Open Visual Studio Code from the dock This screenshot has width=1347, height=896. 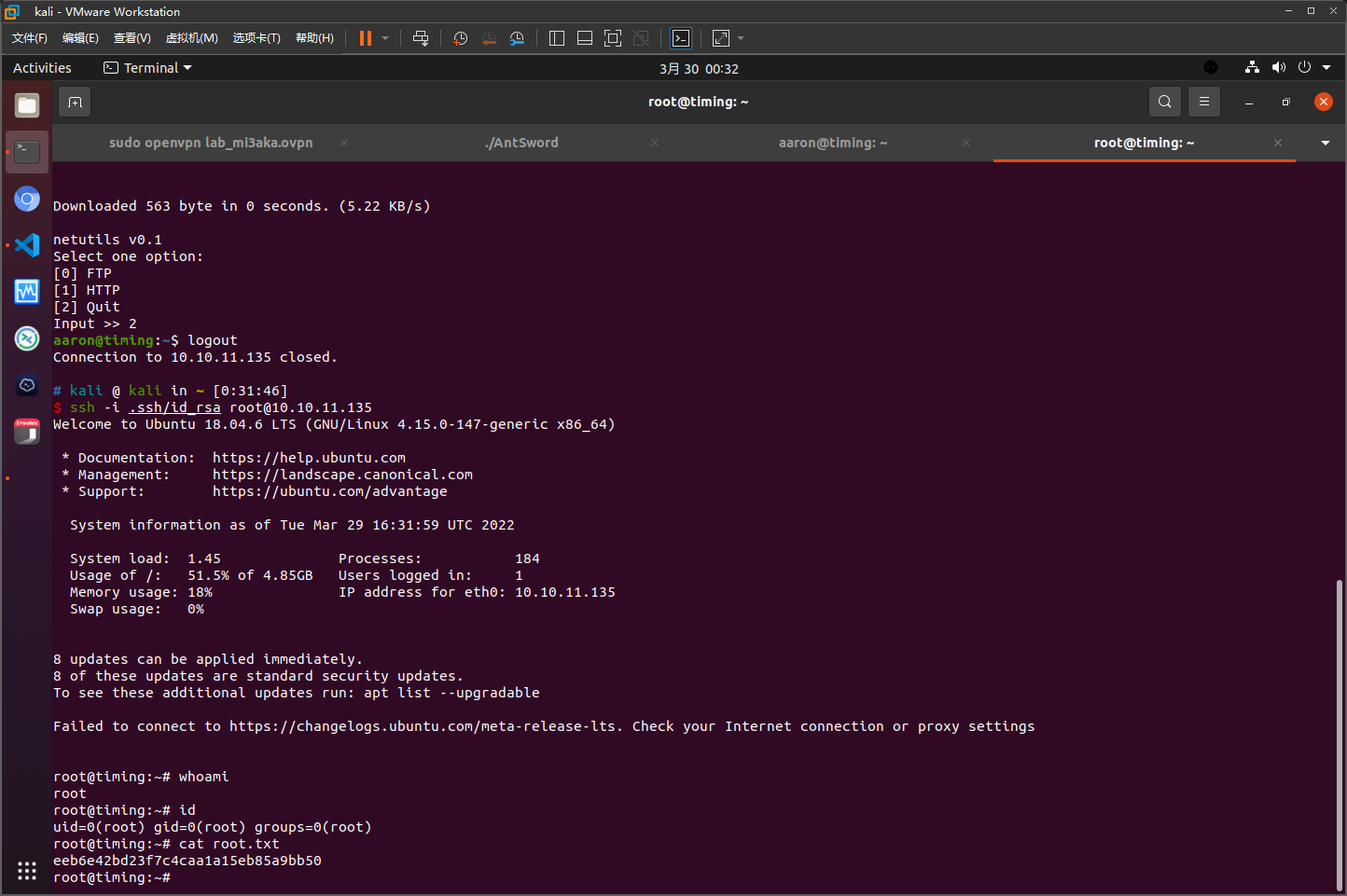point(27,245)
